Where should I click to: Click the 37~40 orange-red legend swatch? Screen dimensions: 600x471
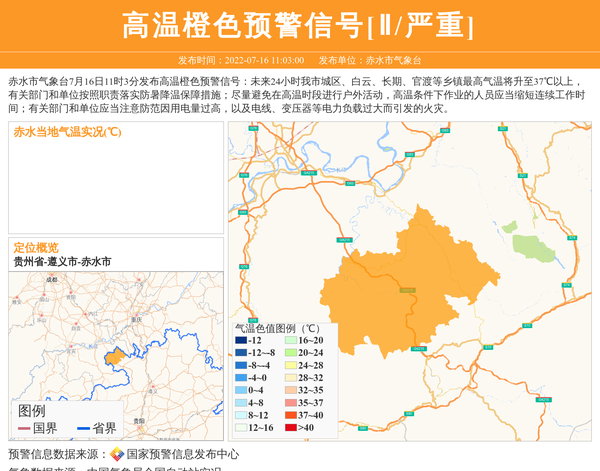(x=293, y=415)
